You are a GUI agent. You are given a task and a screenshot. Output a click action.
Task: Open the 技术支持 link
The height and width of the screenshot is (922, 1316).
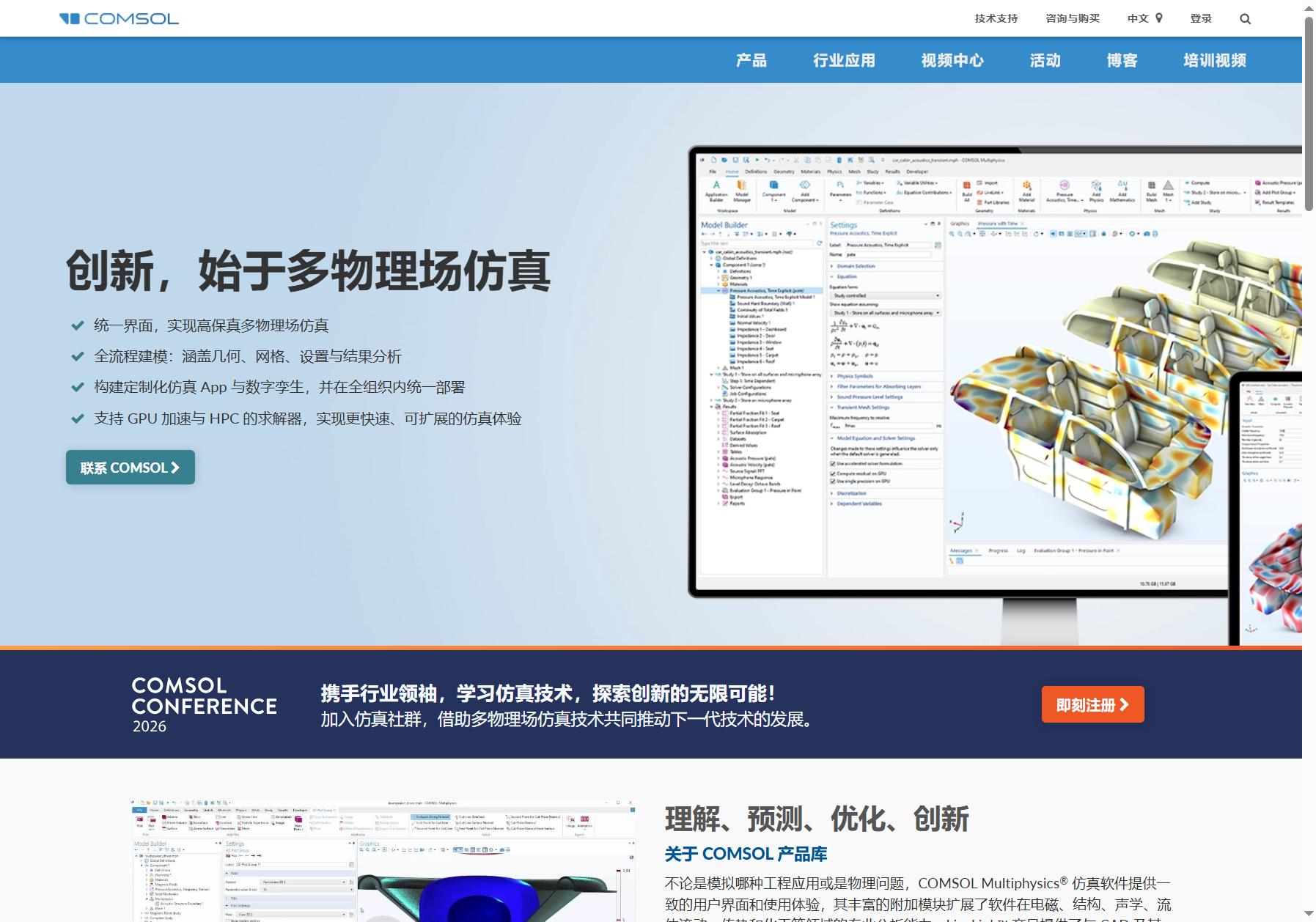tap(996, 18)
